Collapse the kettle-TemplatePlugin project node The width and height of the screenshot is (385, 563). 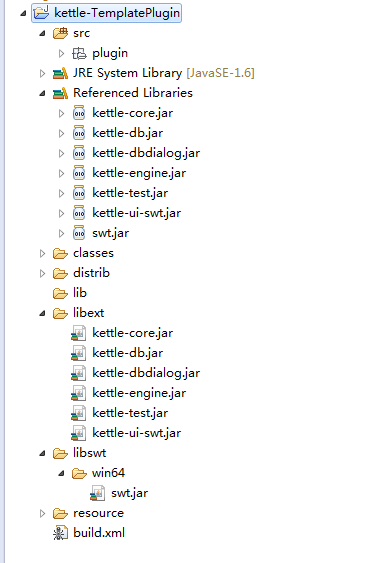click(24, 14)
